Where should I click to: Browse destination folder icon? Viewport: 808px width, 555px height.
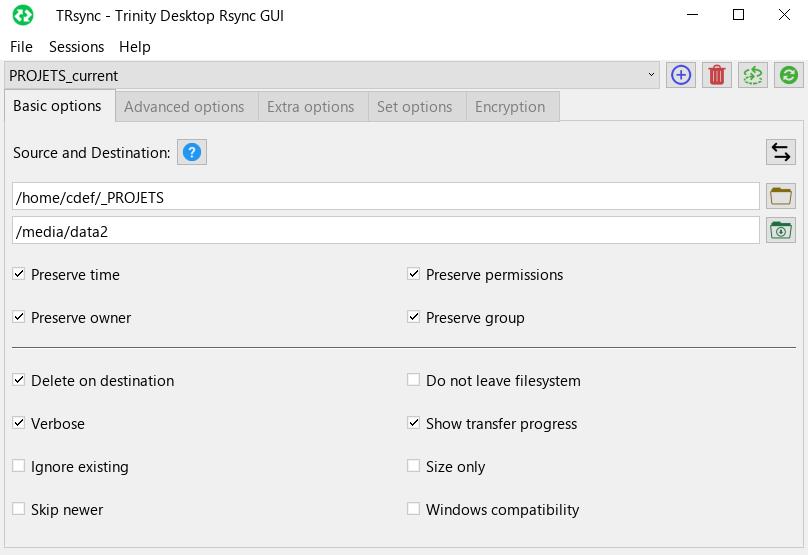[x=781, y=230]
